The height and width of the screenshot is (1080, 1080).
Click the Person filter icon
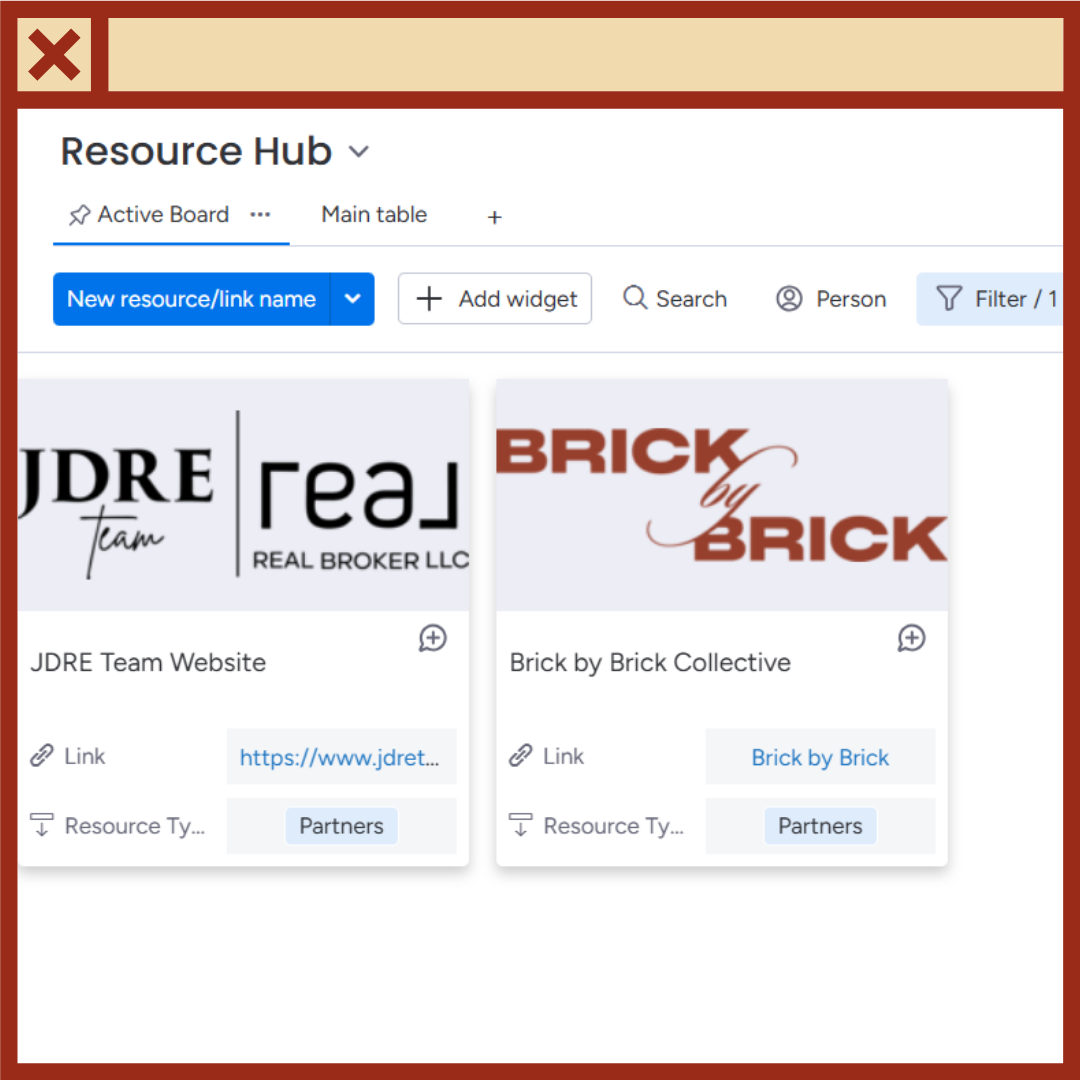(789, 298)
